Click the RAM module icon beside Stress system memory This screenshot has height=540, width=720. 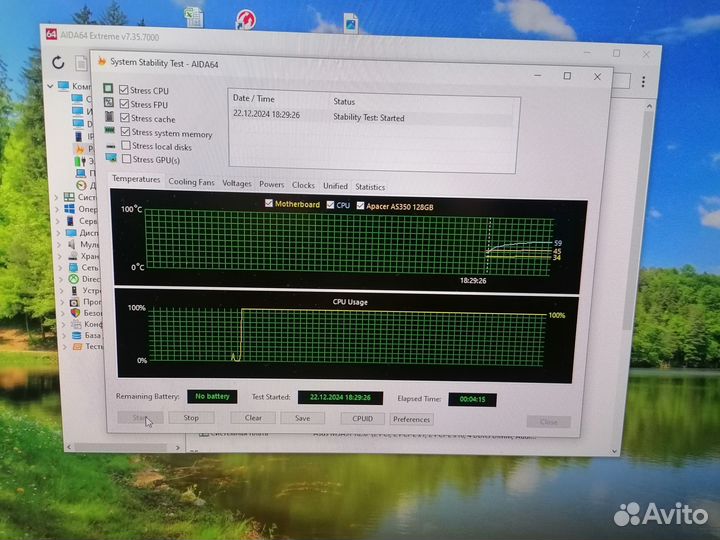(110, 131)
